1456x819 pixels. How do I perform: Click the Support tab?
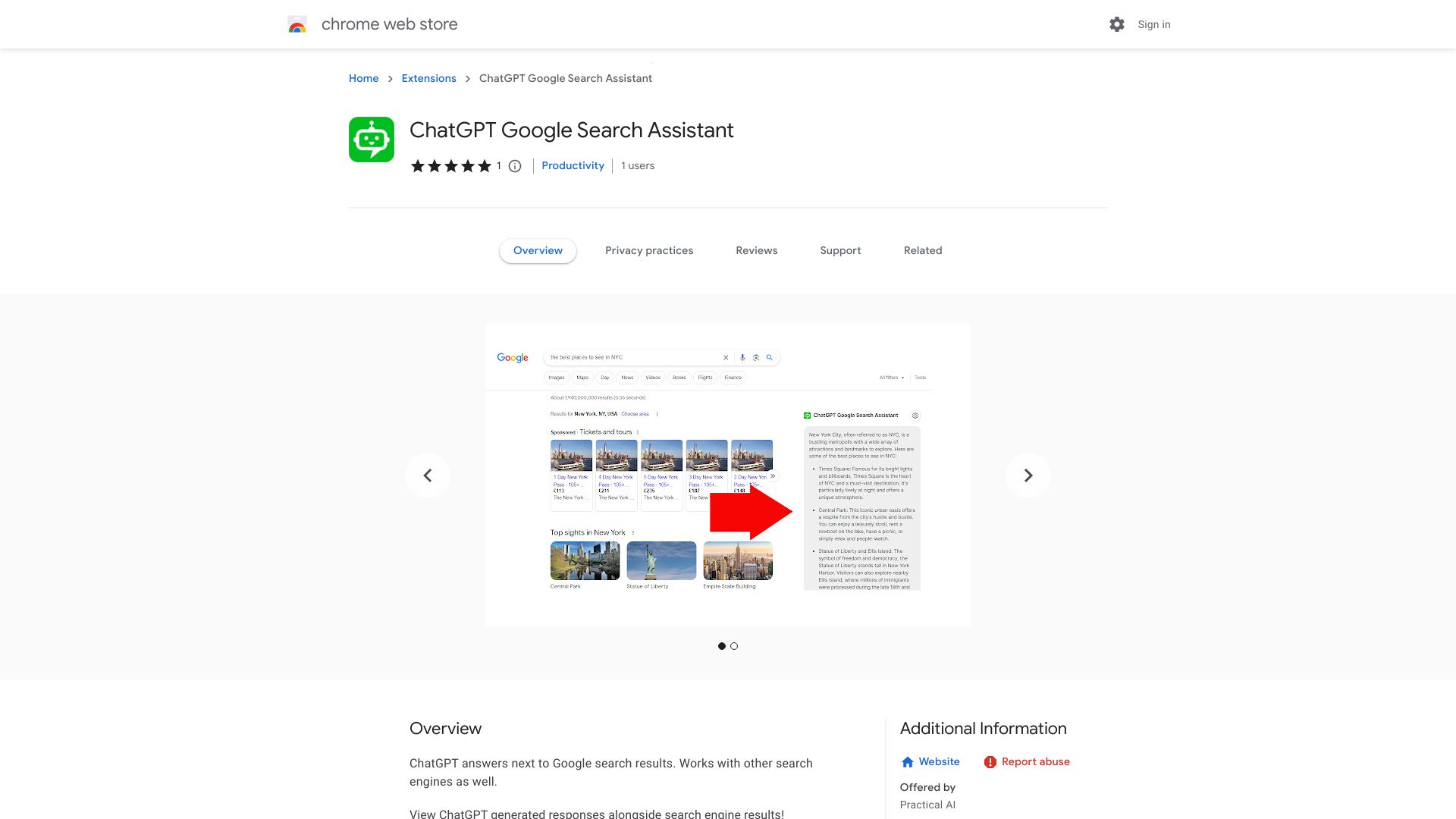(x=840, y=250)
